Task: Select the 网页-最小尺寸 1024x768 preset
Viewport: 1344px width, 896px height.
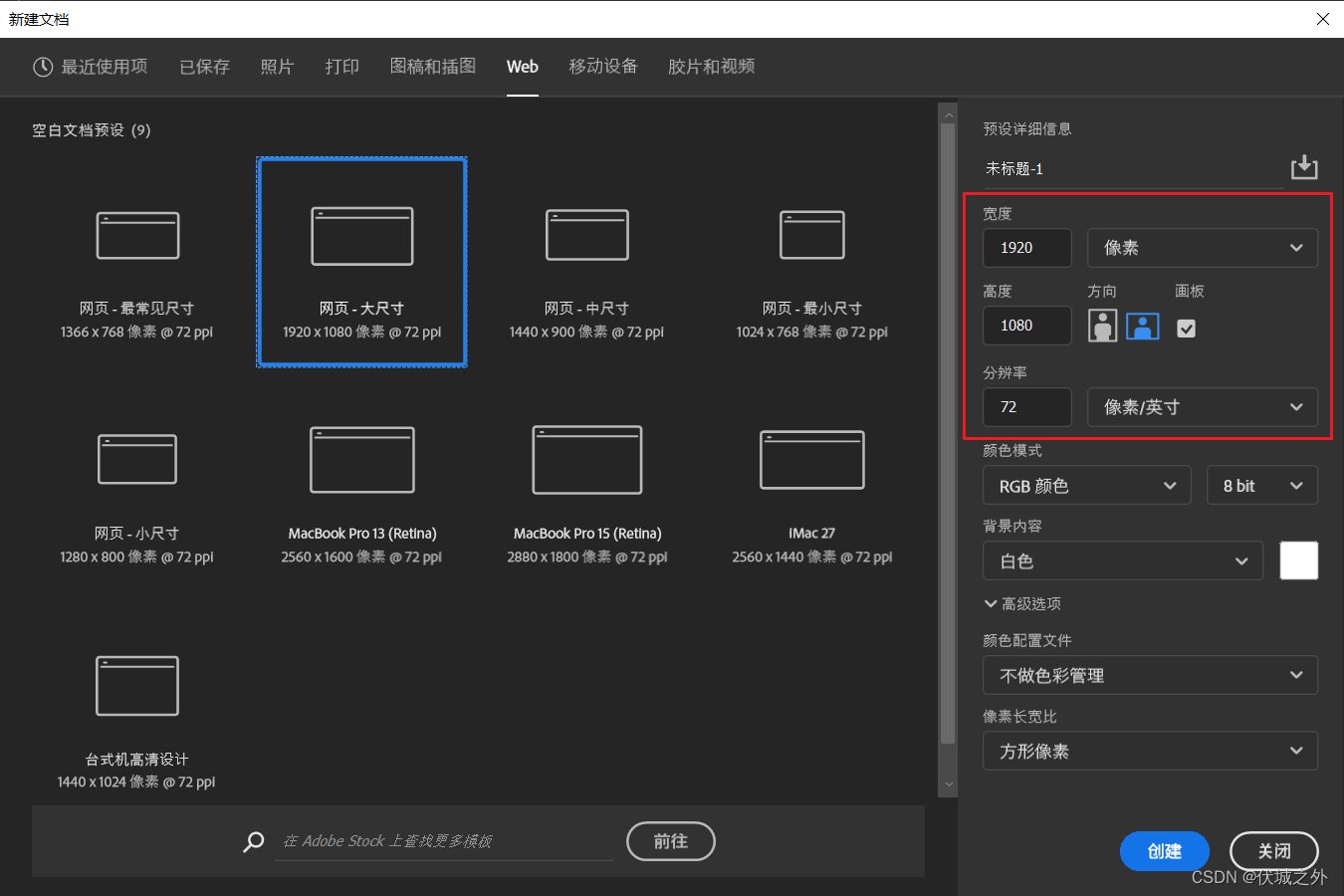Action: (811, 236)
